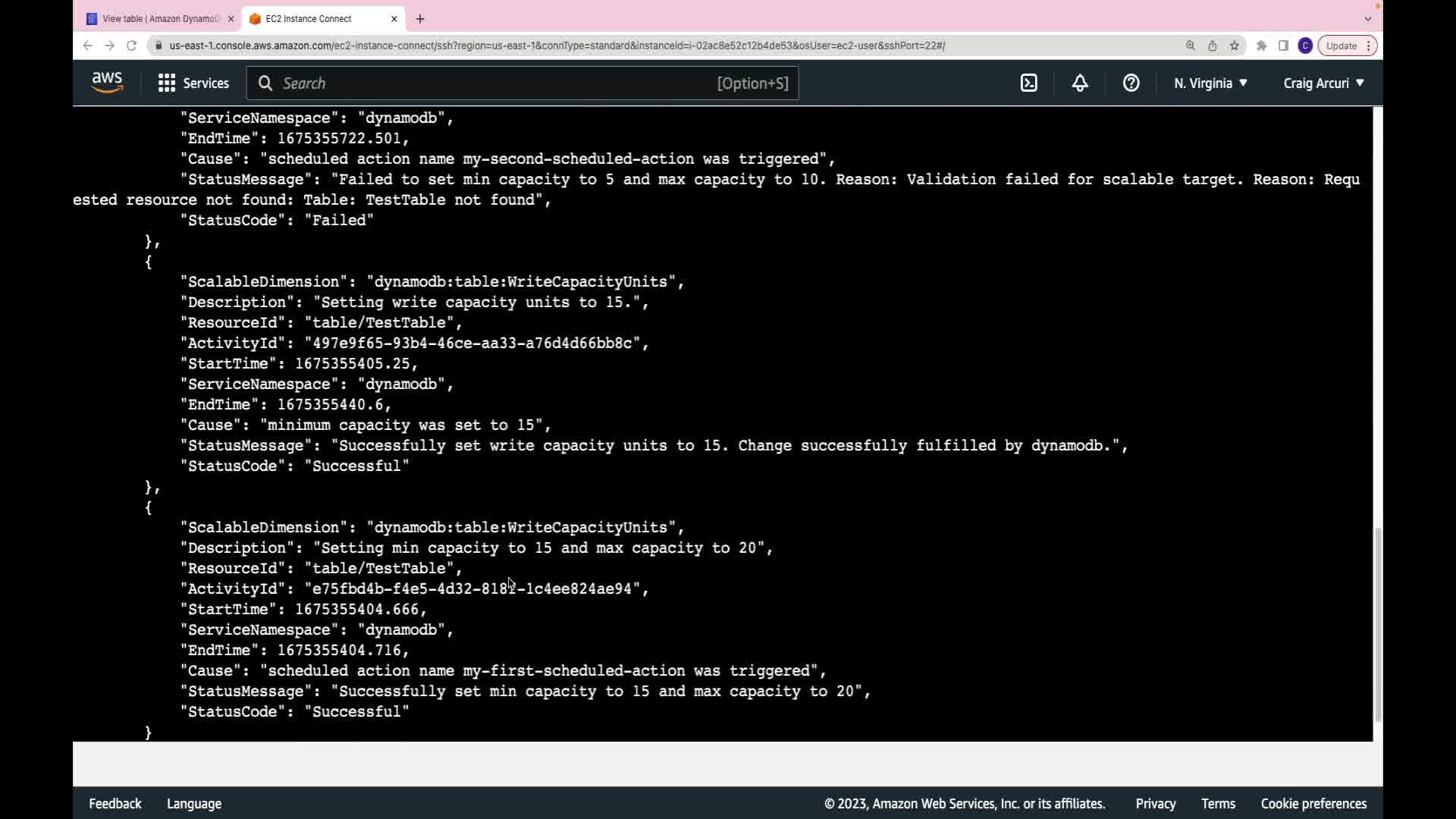Screen dimensions: 1456x819
Task: Expand Craig Arcuri account menu
Action: point(1323,83)
